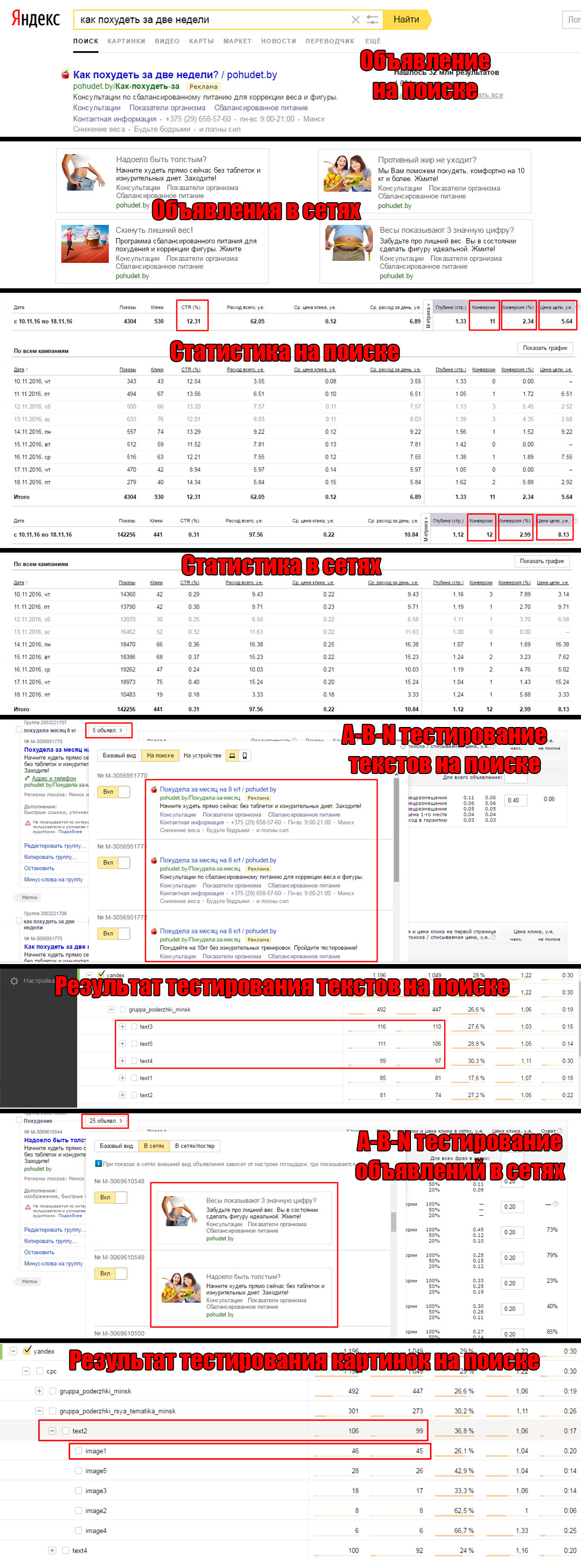Clear the search query with the X icon
Viewport: 581px width, 1568px height.
(355, 20)
